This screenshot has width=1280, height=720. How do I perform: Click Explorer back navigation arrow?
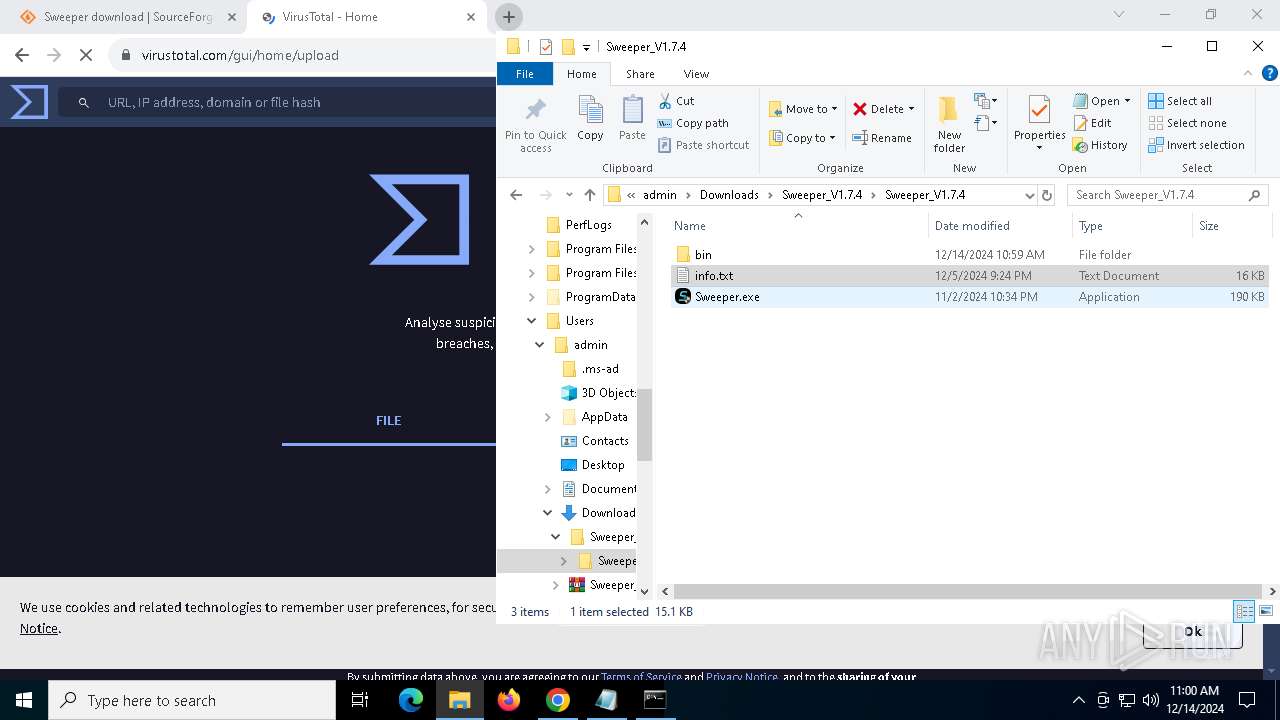(x=516, y=195)
